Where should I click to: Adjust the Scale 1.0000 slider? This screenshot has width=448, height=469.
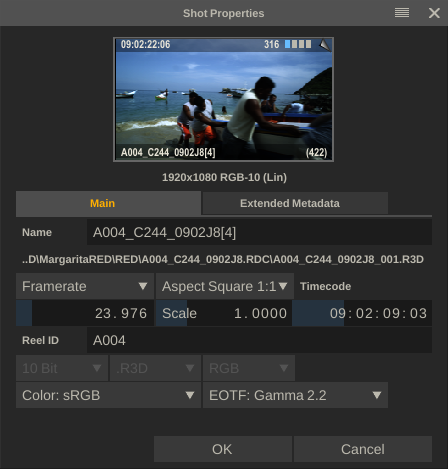(224, 313)
